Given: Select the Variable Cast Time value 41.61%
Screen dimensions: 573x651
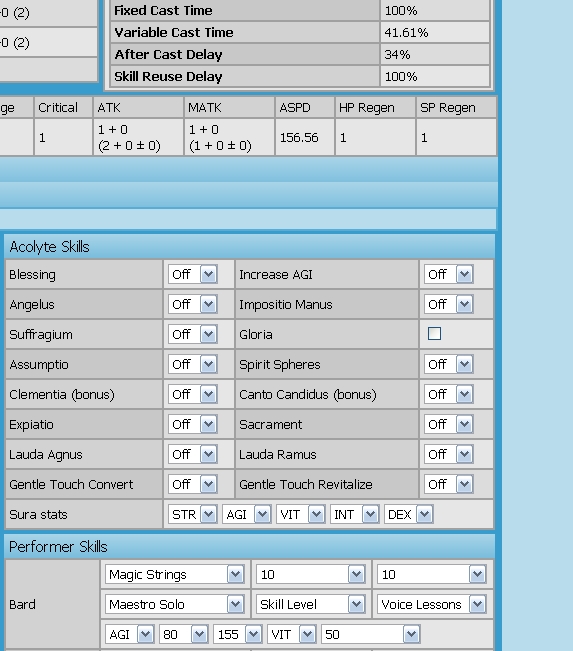Looking at the screenshot, I should pyautogui.click(x=406, y=32).
